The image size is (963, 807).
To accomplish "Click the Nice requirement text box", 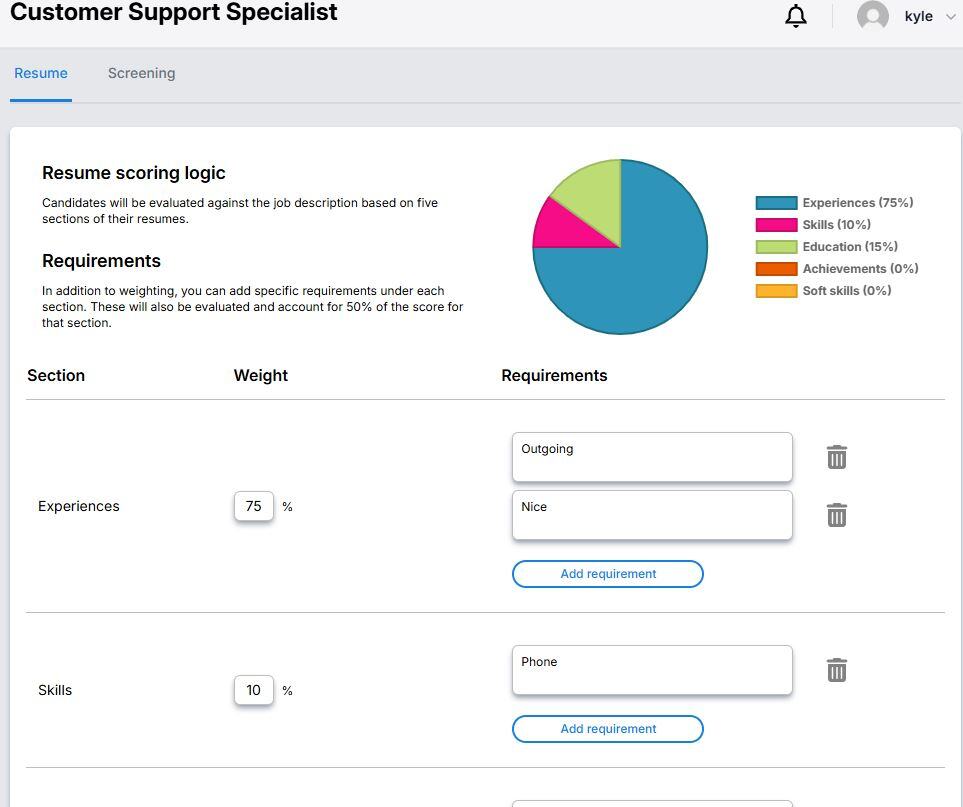I will click(652, 515).
